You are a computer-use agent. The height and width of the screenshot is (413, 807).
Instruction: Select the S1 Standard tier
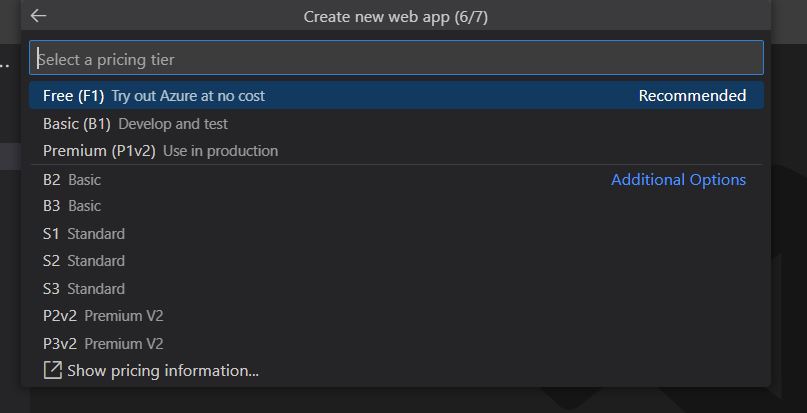pyautogui.click(x=84, y=234)
